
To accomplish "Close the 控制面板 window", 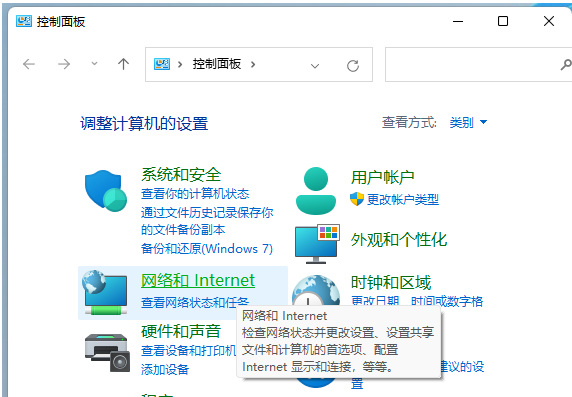I will coord(549,21).
